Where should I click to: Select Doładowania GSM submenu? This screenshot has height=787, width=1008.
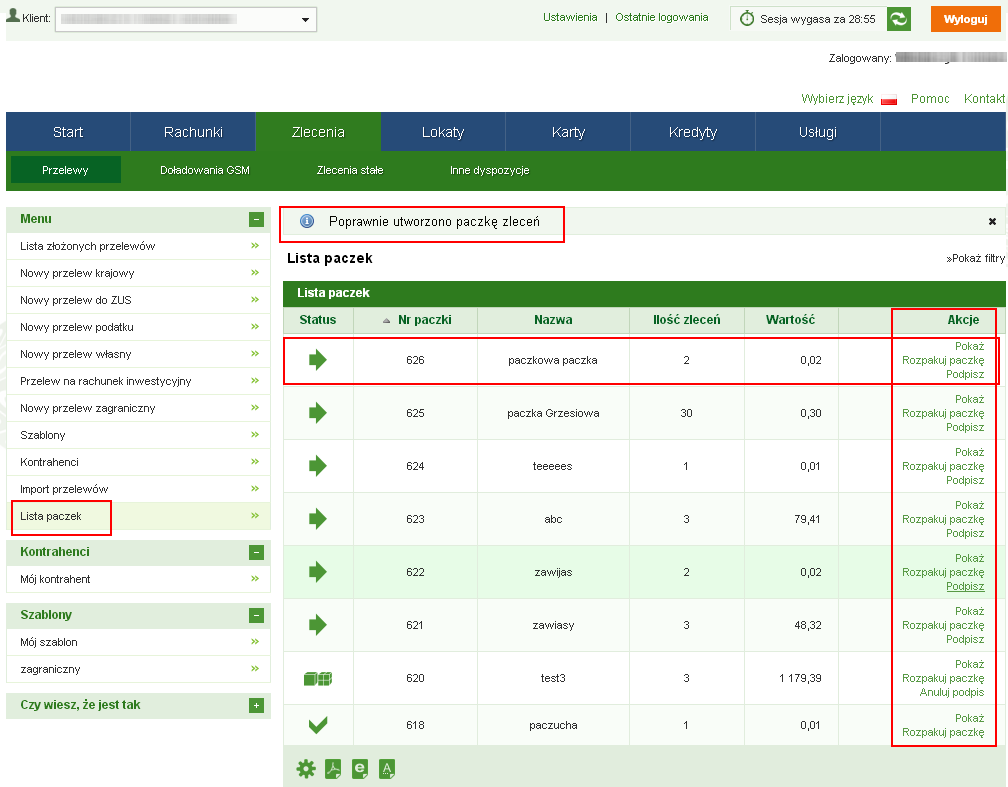tap(204, 170)
